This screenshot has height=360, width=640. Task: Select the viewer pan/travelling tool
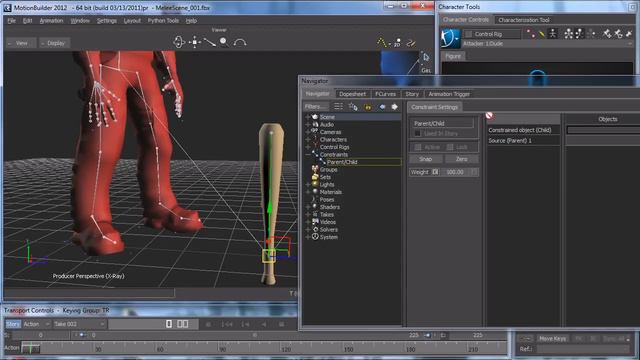pos(195,42)
